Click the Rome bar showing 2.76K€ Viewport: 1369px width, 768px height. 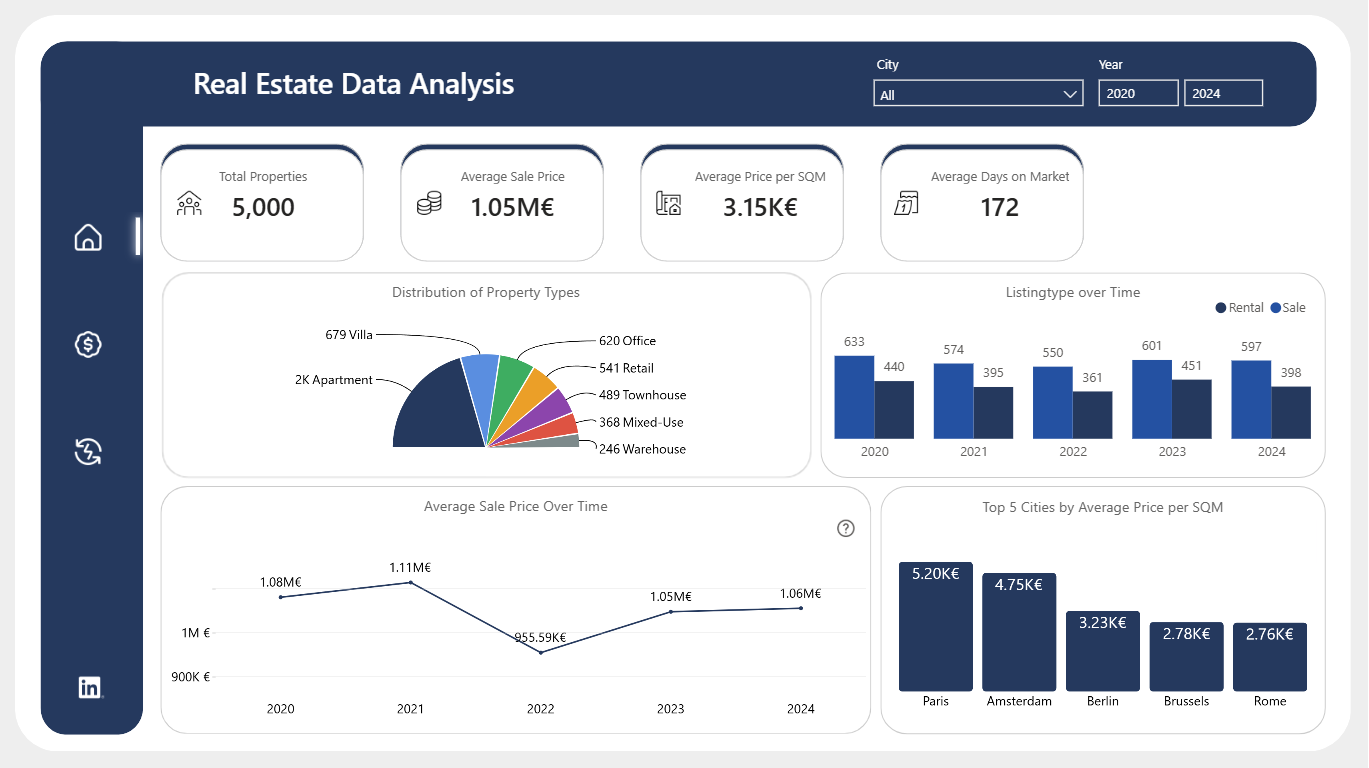1270,657
